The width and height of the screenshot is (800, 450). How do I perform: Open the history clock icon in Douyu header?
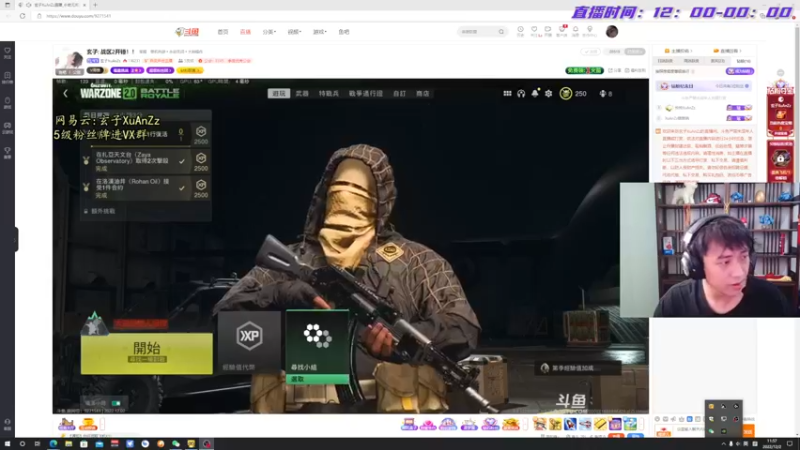coord(520,30)
